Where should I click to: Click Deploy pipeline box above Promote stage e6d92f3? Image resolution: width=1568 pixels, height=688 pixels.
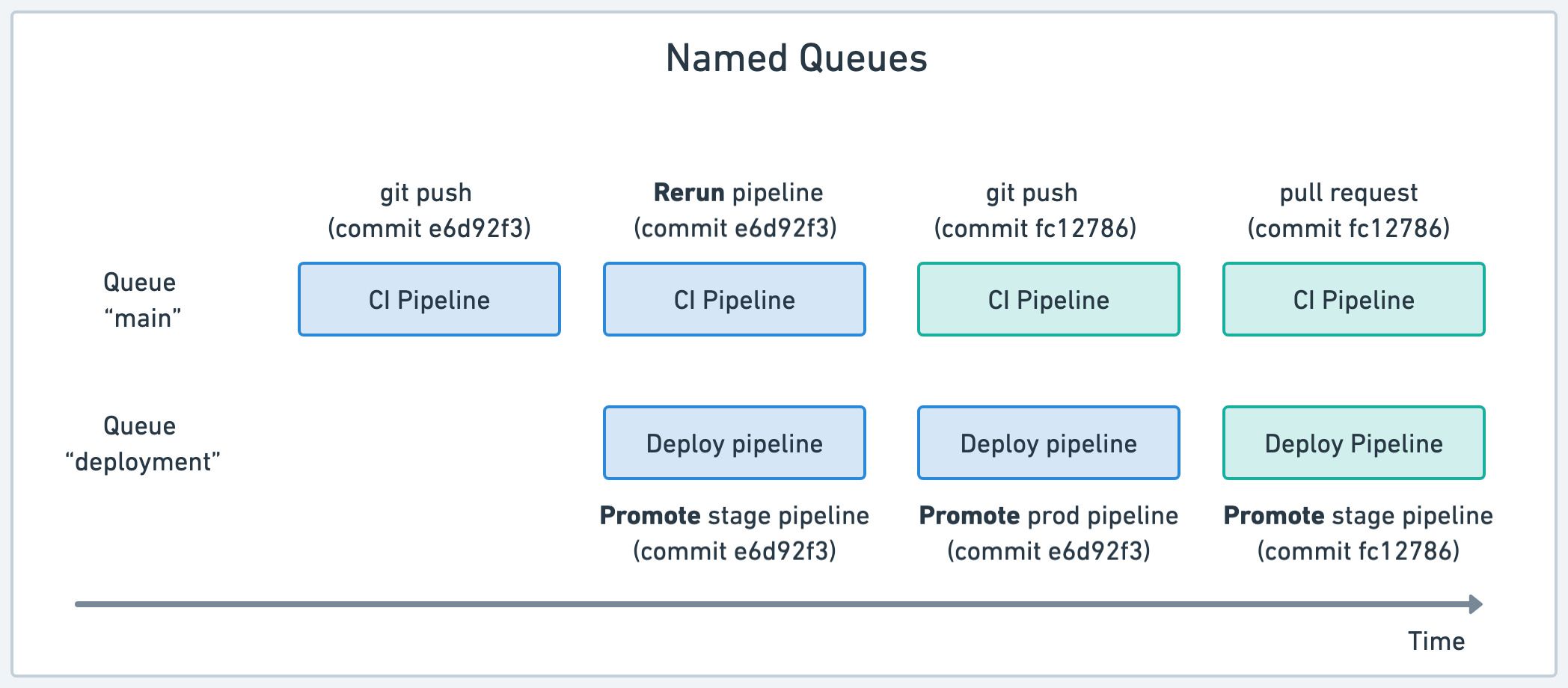(x=735, y=443)
